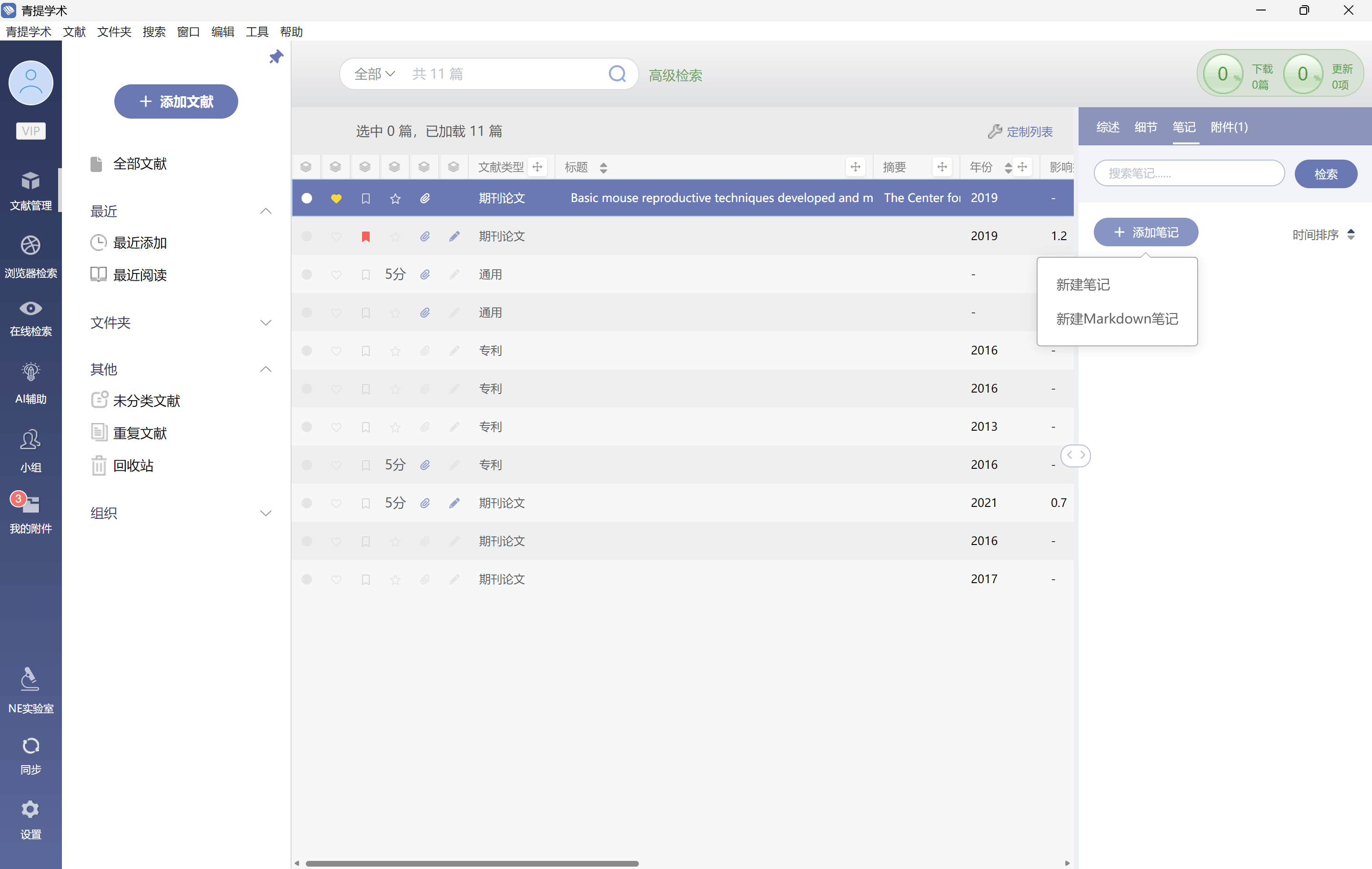Select the radio circle of the 2021 期刊论文 row

point(306,503)
